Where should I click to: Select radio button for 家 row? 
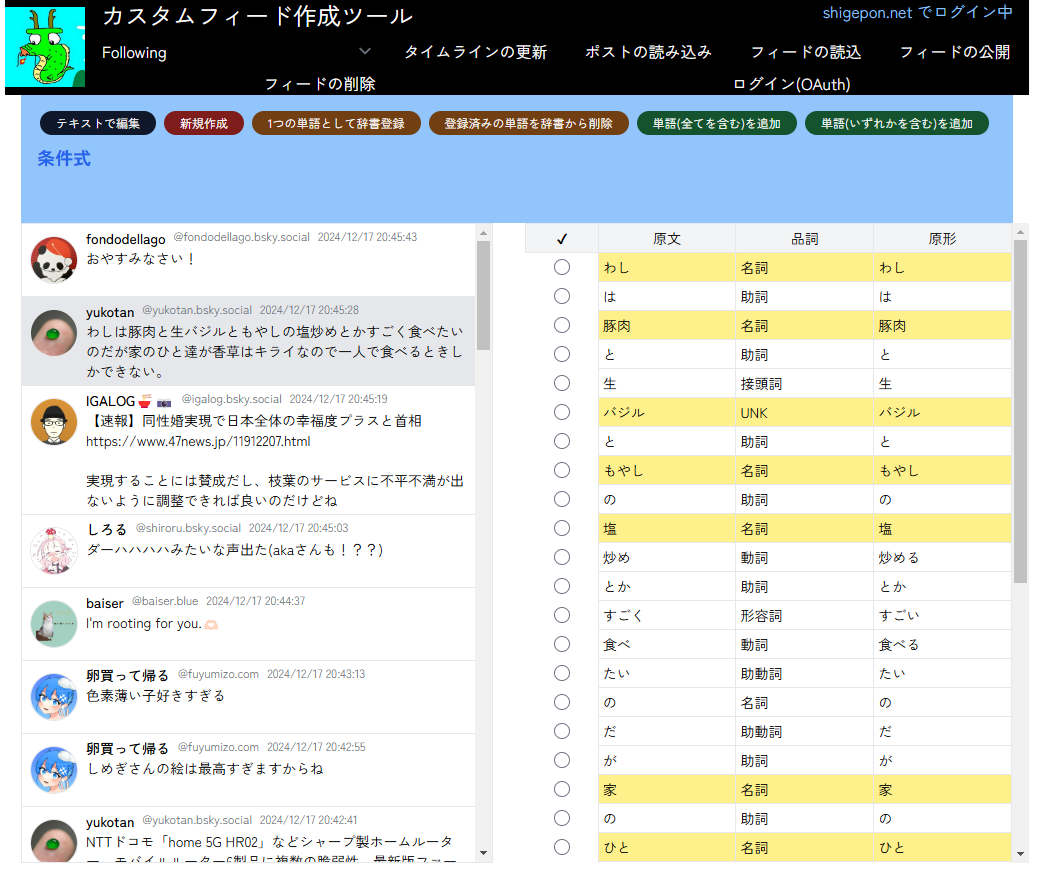(562, 789)
